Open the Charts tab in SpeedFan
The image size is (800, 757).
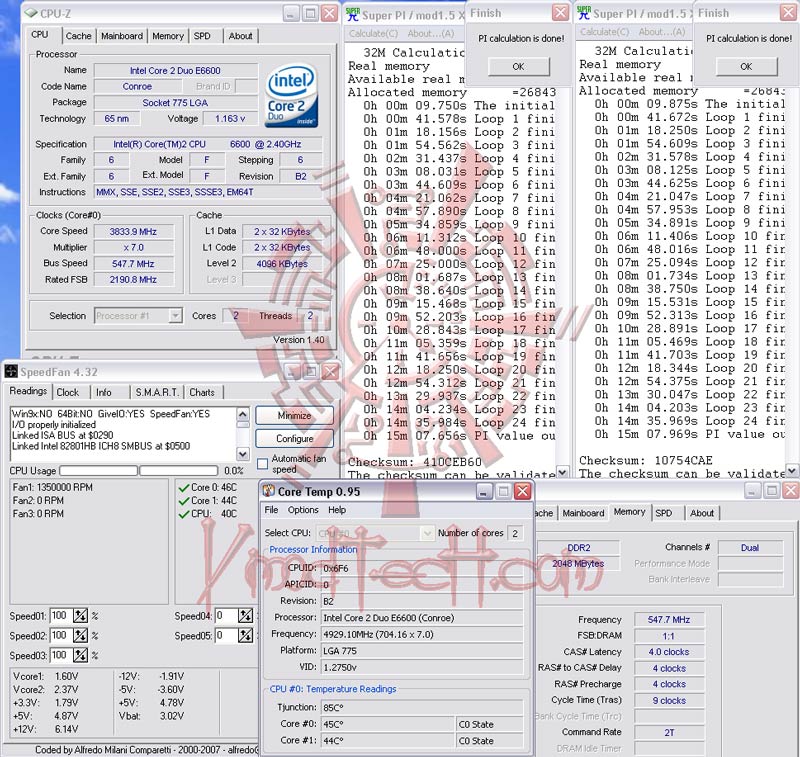tap(202, 392)
